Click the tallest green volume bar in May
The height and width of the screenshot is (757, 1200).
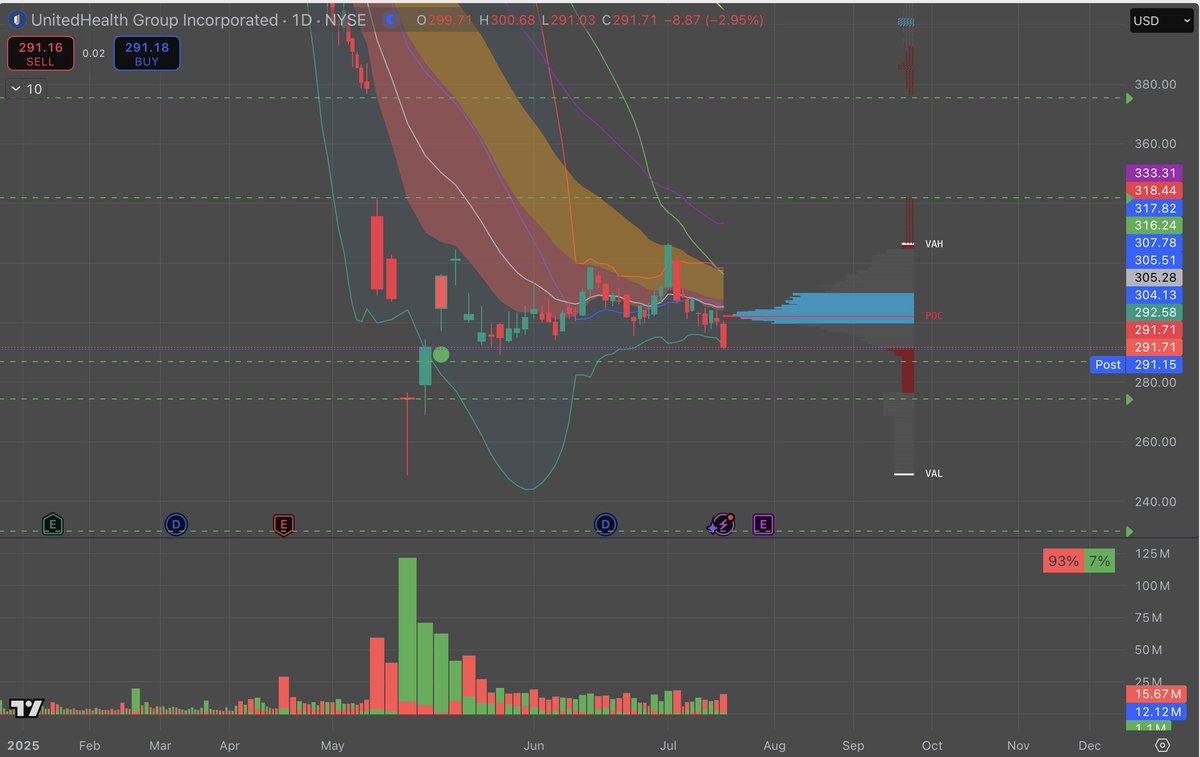coord(407,636)
